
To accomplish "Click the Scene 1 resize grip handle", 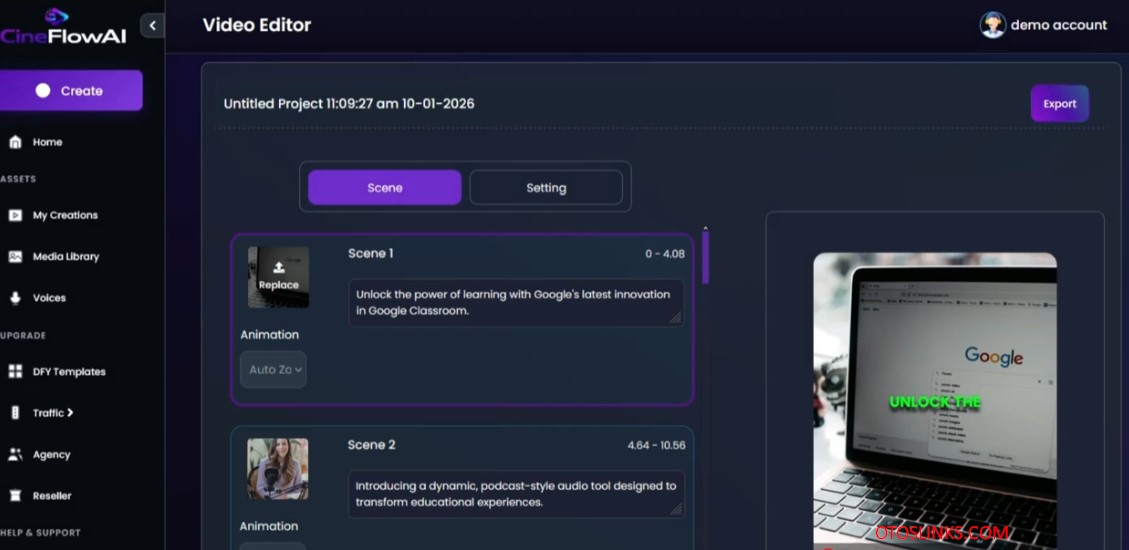I will [675, 318].
